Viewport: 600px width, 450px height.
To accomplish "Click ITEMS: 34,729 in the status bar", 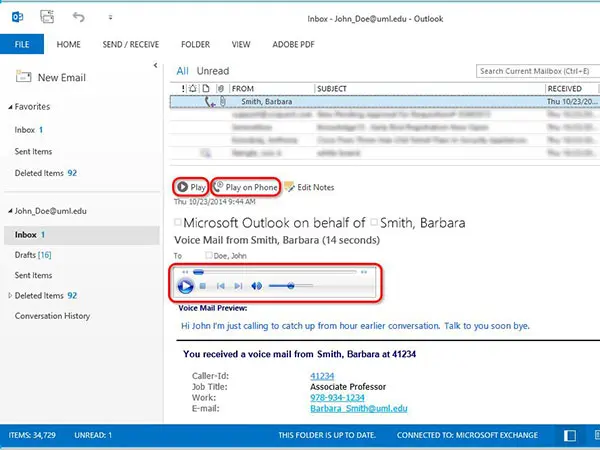I will [32, 435].
